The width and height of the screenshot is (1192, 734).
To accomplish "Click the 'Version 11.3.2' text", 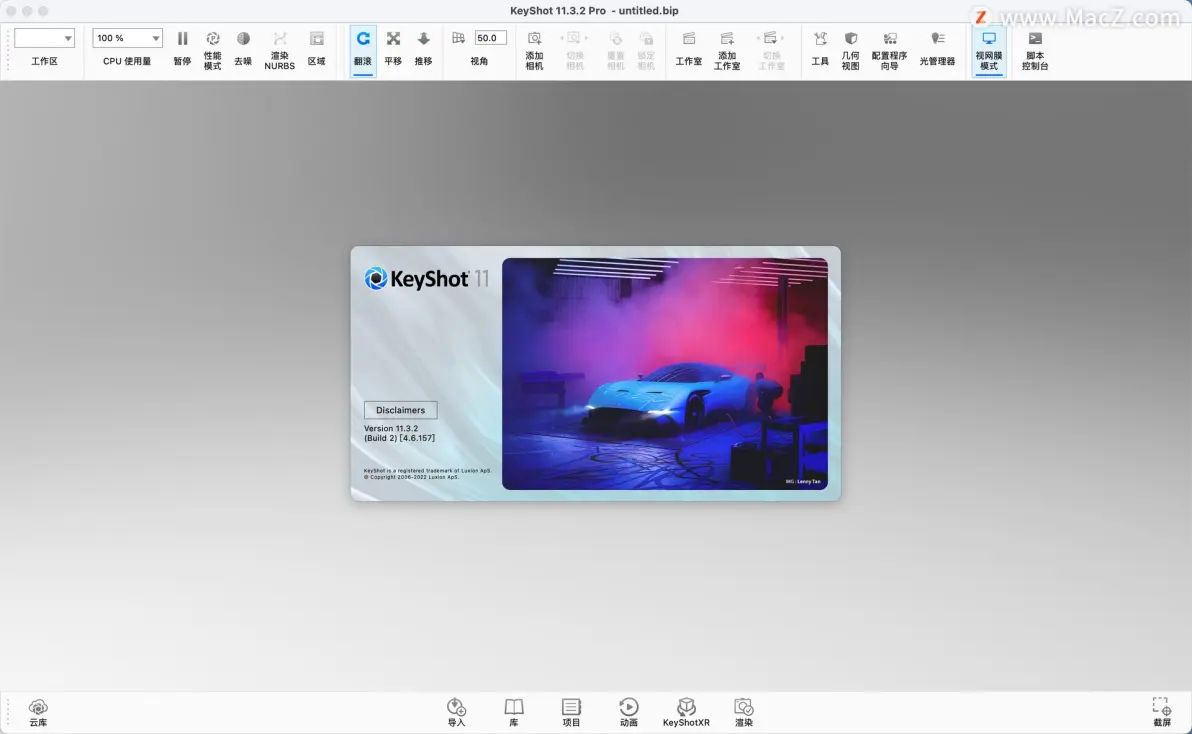I will point(391,429).
